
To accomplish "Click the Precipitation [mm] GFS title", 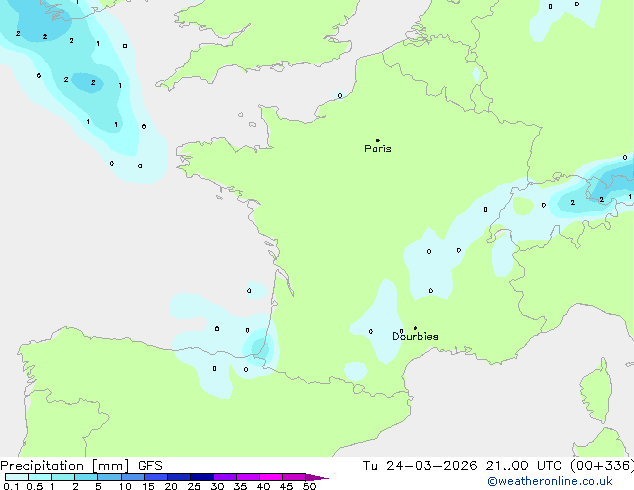I will pyautogui.click(x=81, y=466).
